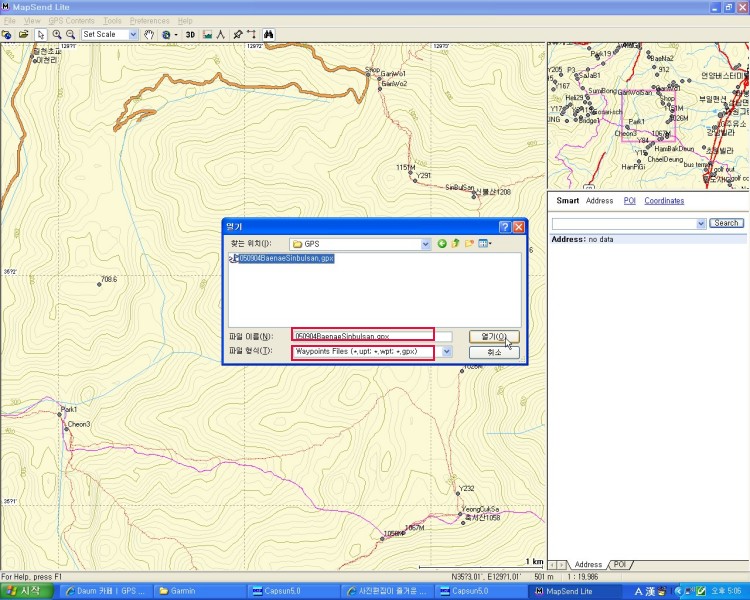Select the Address search mode
Viewport: 750px width, 600px height.
(x=599, y=200)
